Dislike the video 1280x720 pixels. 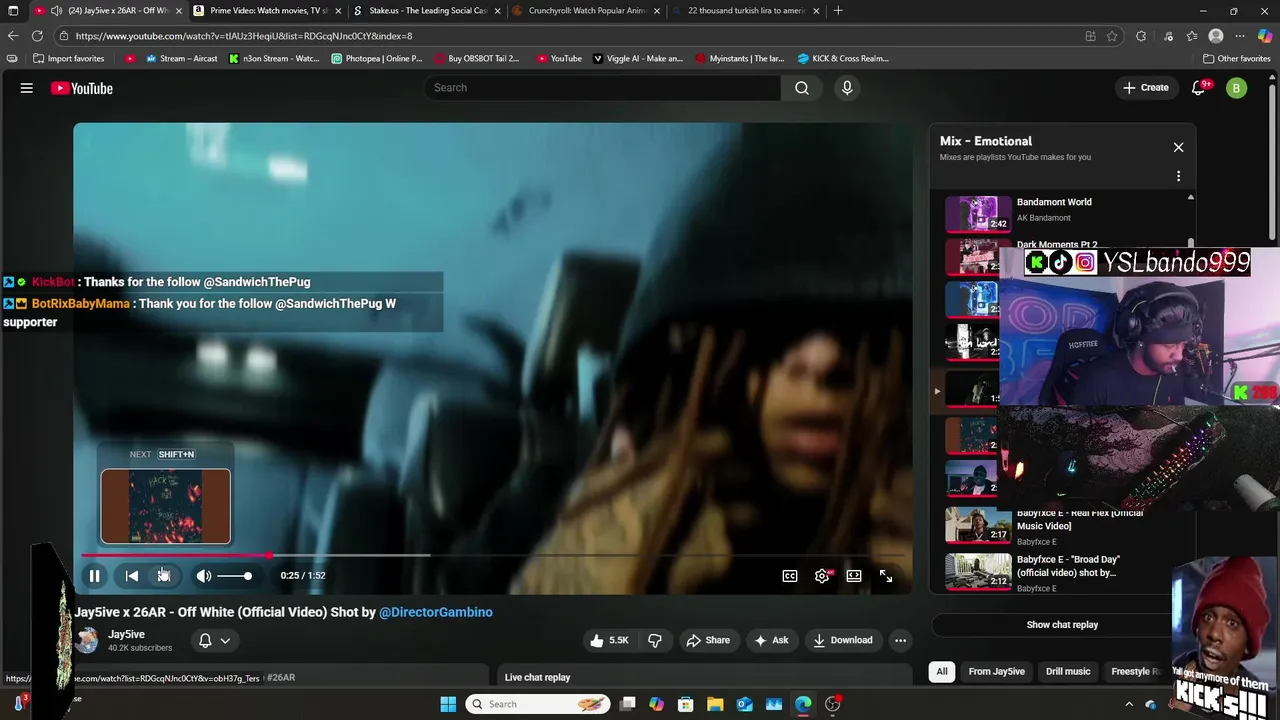pyautogui.click(x=655, y=640)
